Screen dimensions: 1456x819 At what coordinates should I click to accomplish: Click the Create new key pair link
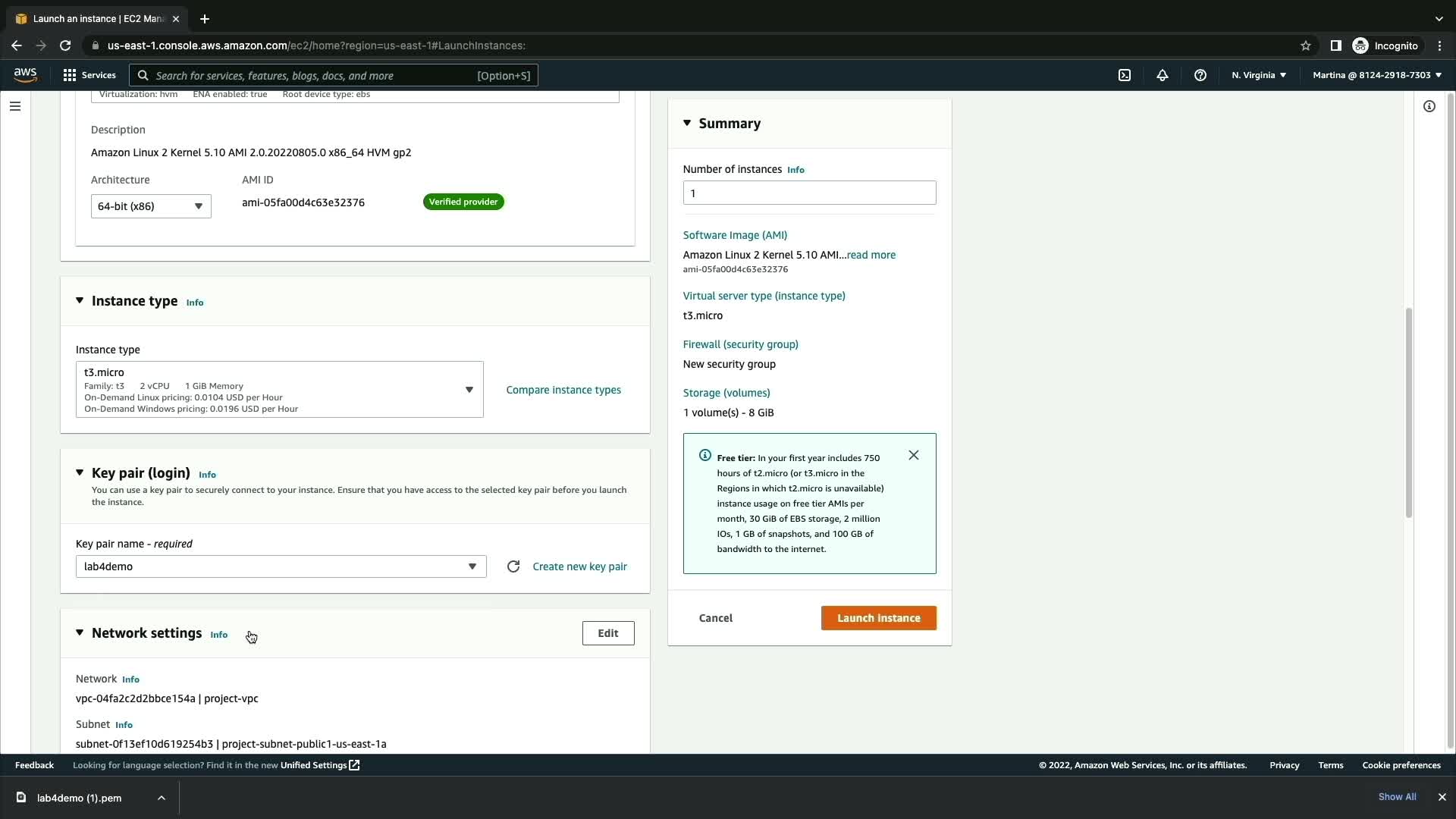click(x=579, y=566)
